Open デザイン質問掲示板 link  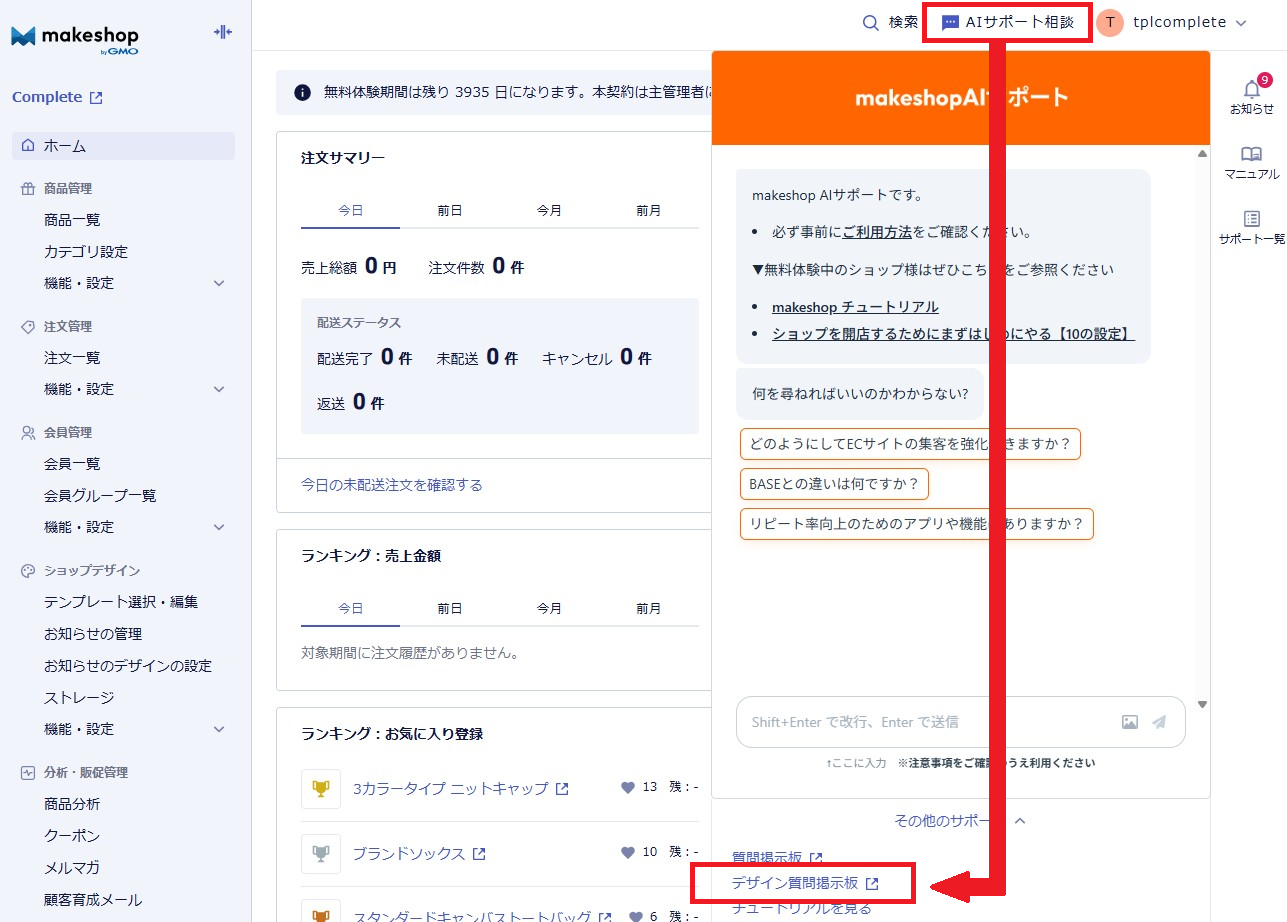click(795, 883)
